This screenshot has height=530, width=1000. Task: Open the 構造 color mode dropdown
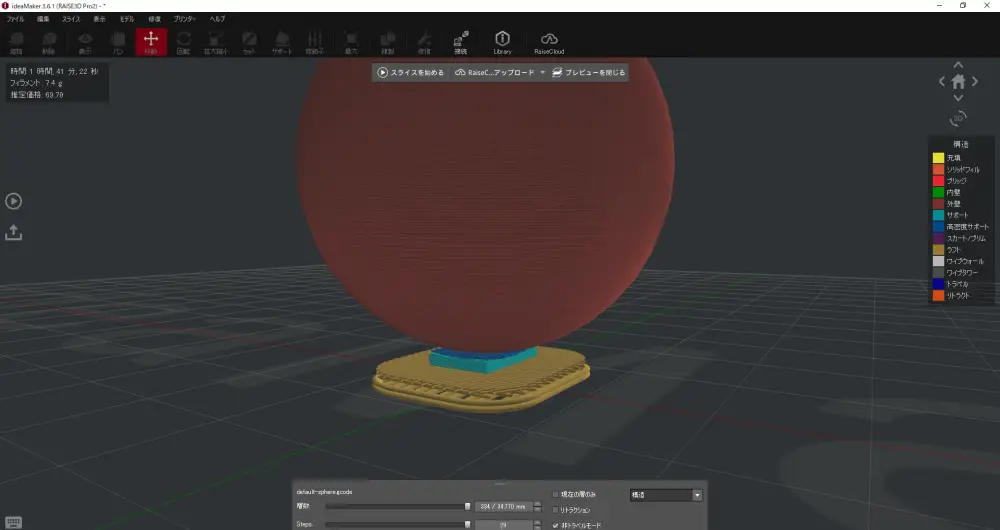665,495
